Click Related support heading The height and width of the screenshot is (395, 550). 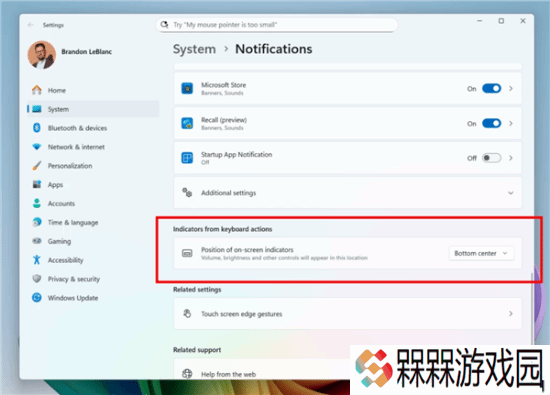pos(197,349)
